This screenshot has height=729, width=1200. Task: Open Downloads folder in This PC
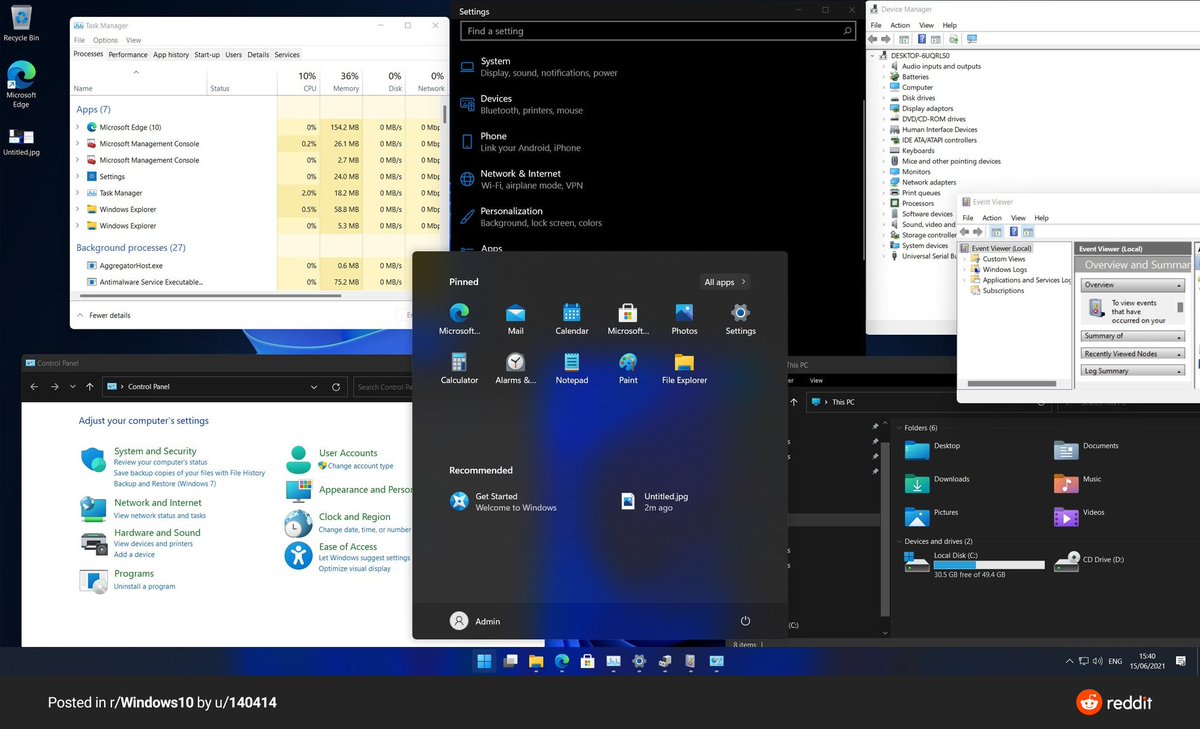click(937, 482)
